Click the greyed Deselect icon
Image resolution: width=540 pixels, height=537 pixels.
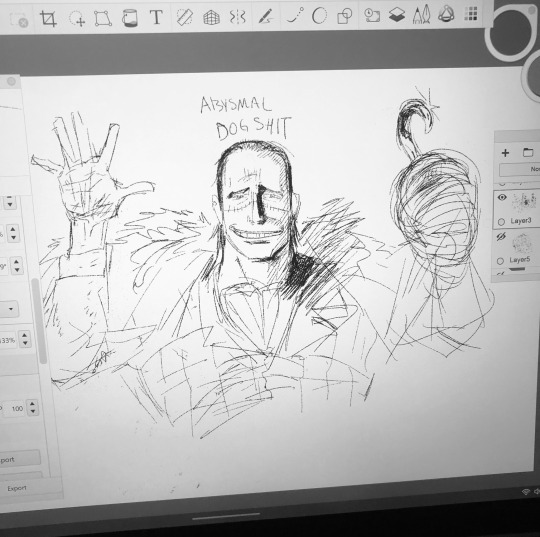tap(19, 20)
